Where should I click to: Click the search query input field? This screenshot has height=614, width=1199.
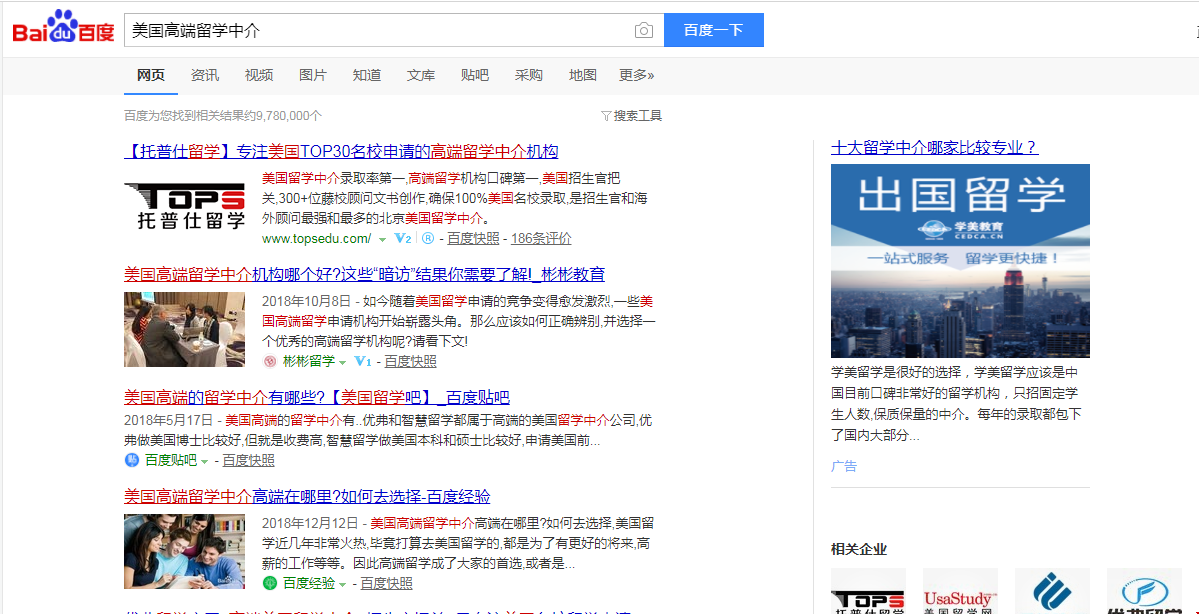380,31
